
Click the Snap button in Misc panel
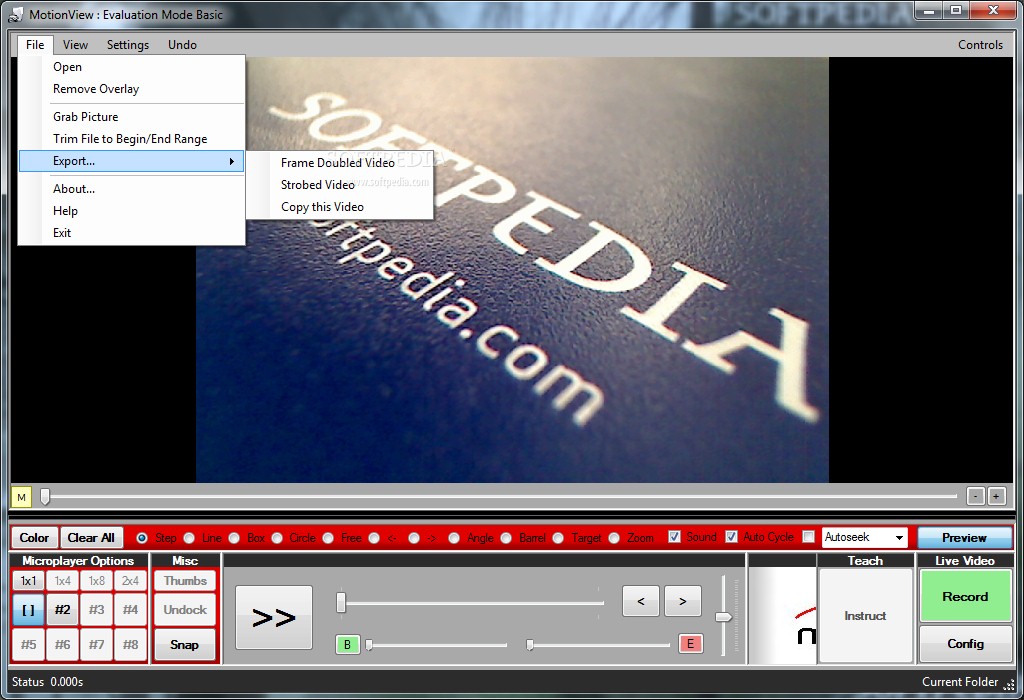185,644
